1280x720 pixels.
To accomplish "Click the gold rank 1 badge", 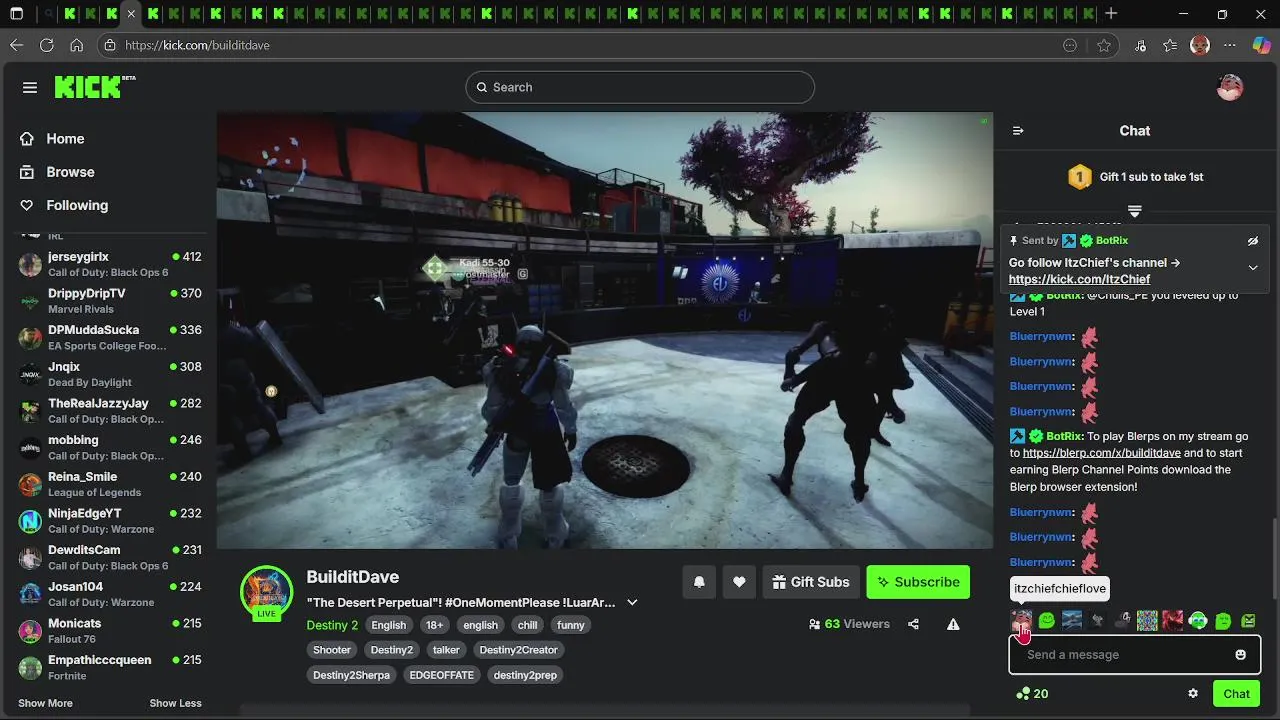I will (1080, 177).
